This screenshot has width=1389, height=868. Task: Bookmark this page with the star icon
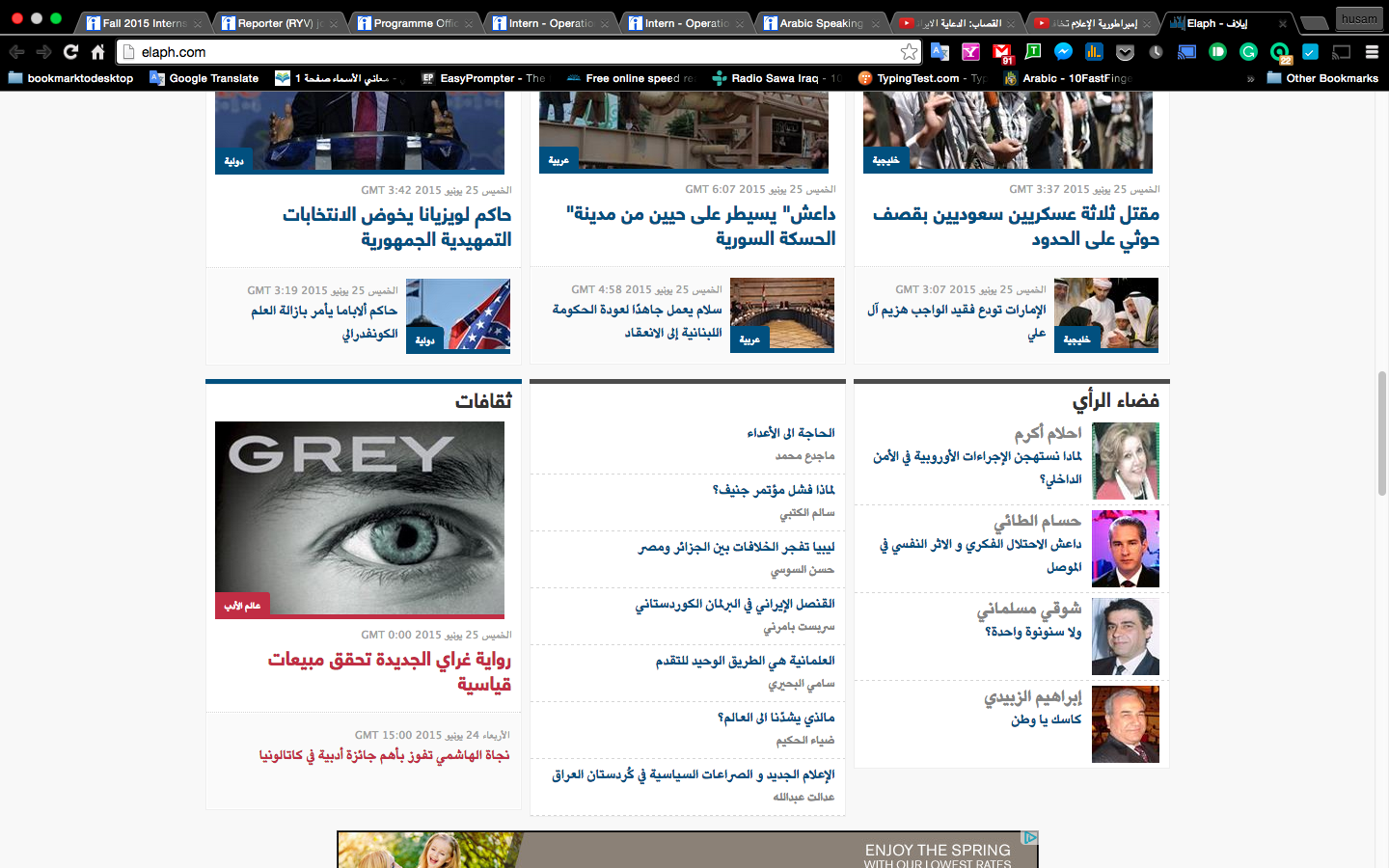[x=909, y=52]
